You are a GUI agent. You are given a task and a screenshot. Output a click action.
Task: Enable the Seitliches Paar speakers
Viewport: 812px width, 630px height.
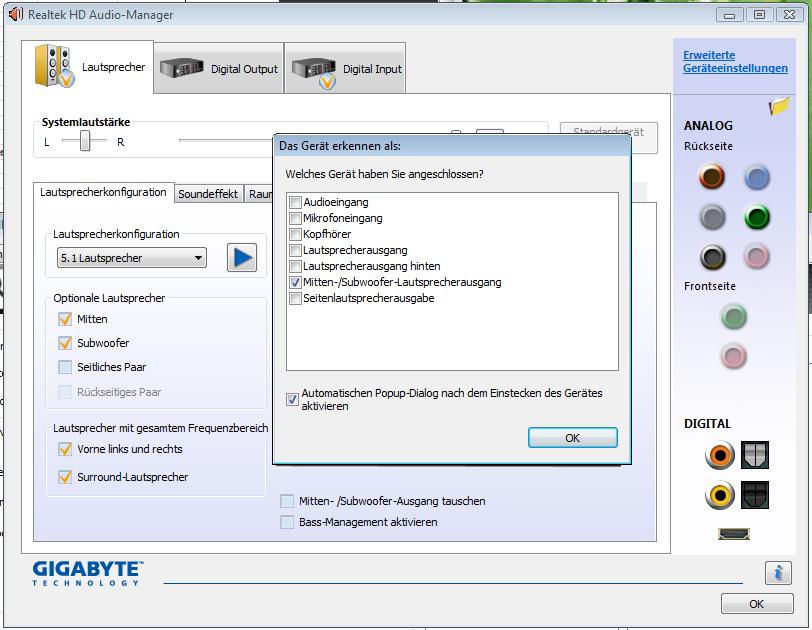point(65,367)
